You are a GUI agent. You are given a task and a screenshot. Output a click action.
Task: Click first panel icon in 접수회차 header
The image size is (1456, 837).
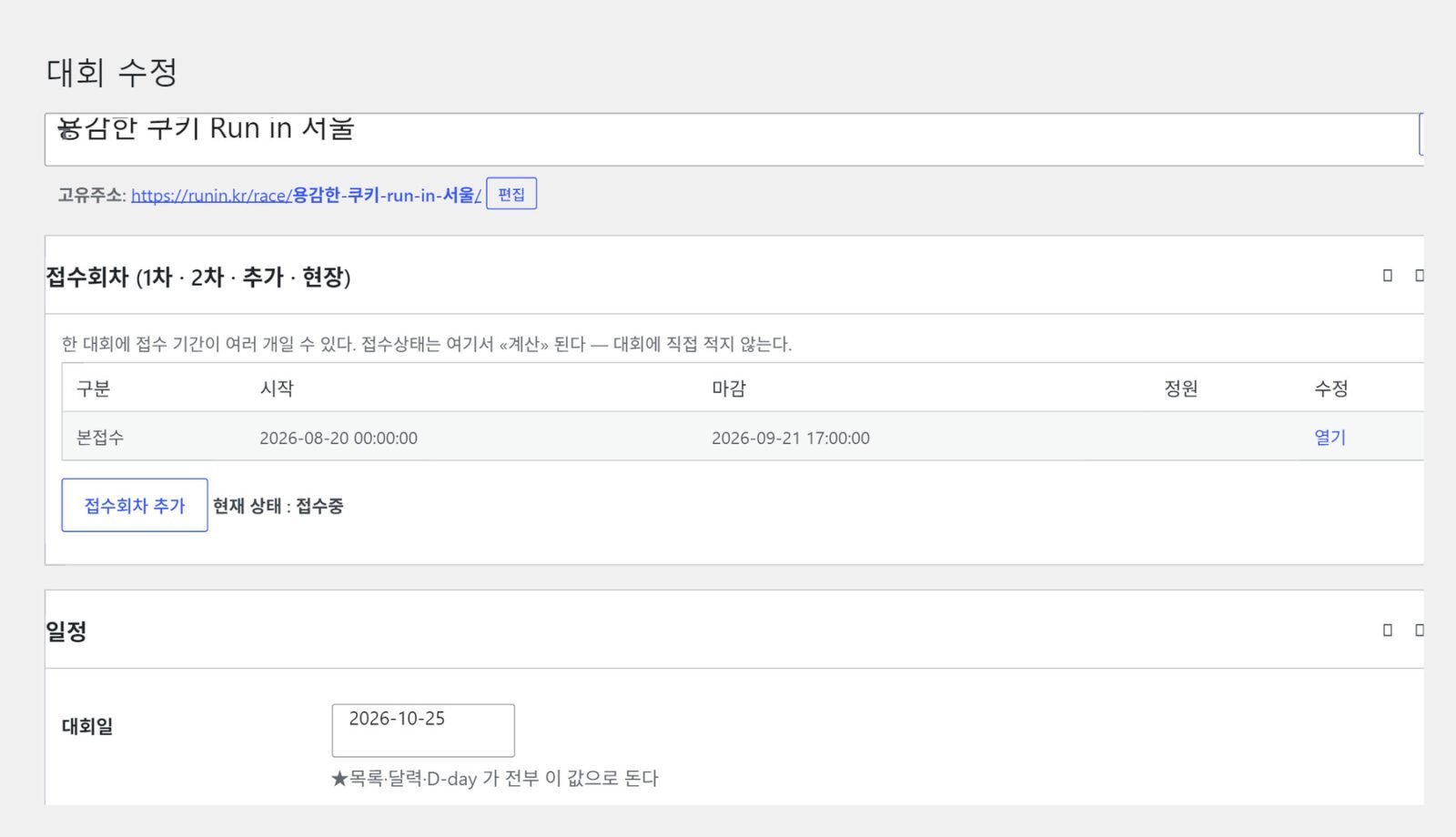1388,276
